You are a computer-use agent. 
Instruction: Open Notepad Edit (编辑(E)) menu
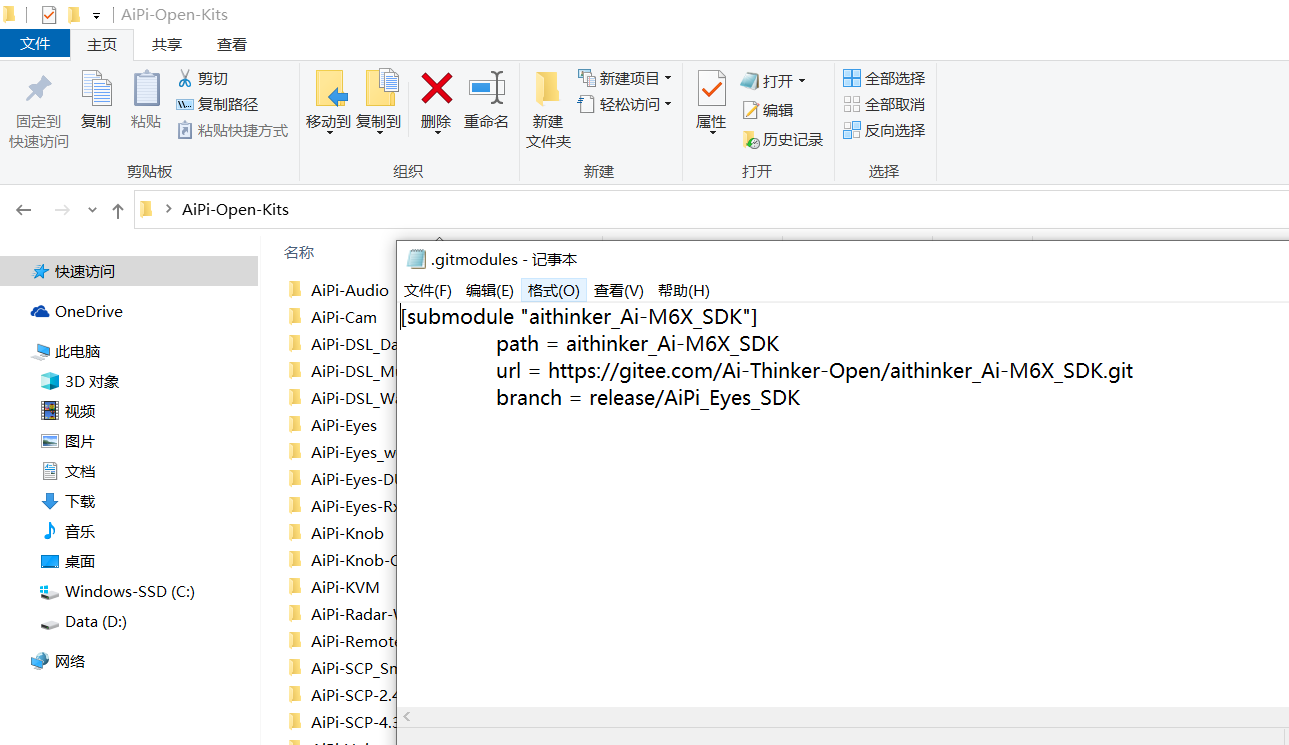tap(490, 290)
